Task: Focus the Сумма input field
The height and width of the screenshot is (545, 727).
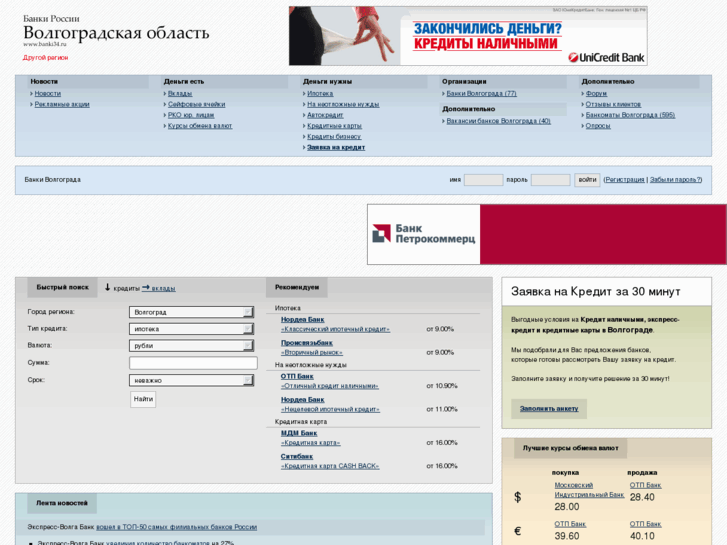Action: [193, 363]
